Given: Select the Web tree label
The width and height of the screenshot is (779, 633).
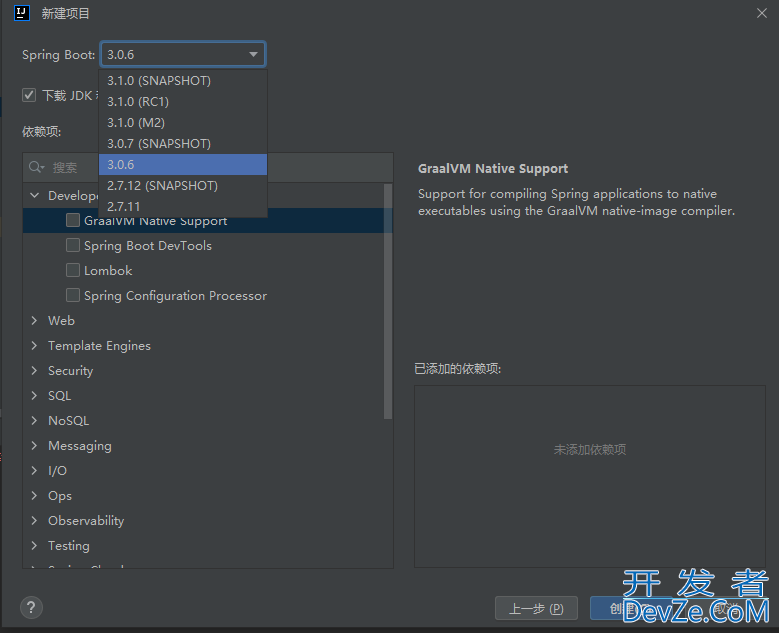Looking at the screenshot, I should click(x=61, y=320).
